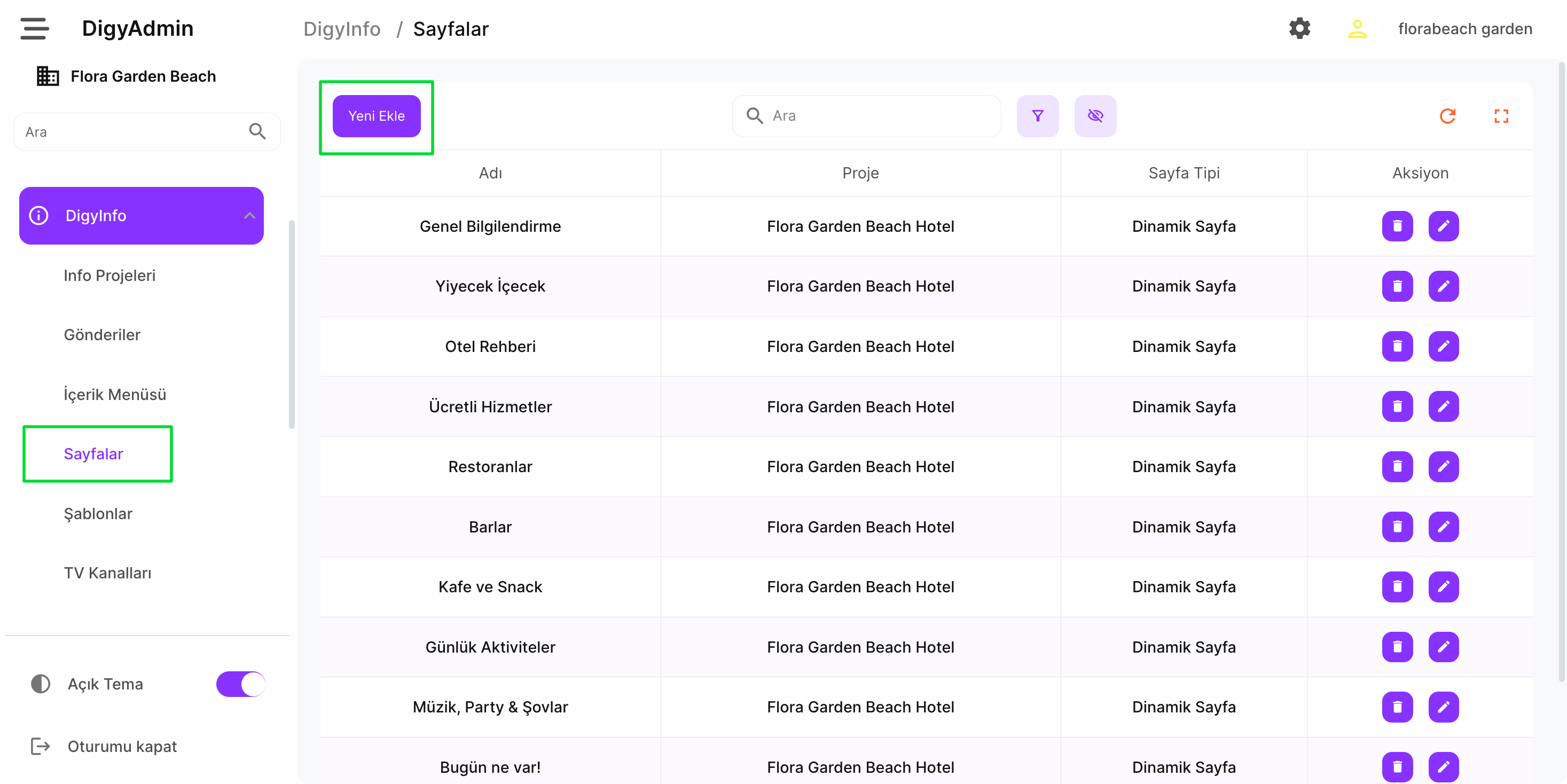Click the user profile icon
1567x784 pixels.
pos(1357,29)
